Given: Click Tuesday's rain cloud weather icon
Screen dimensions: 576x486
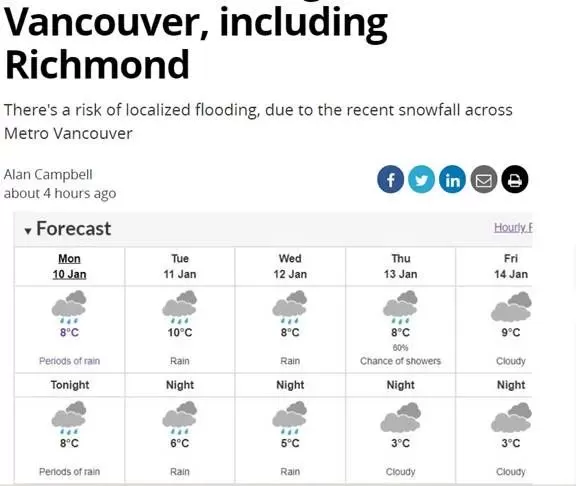Looking at the screenshot, I should 180,306.
